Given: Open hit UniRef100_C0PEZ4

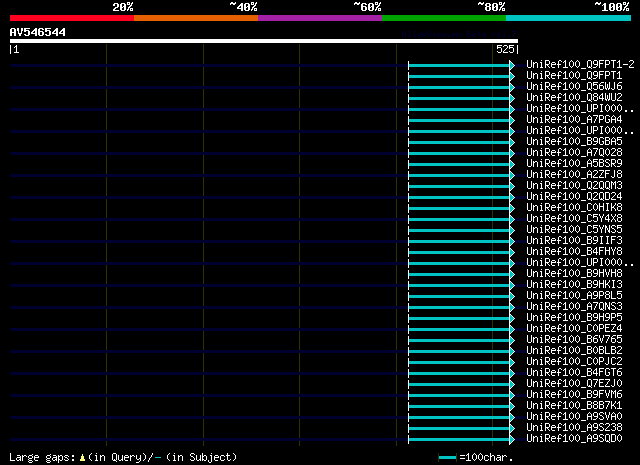Looking at the screenshot, I should tap(574, 329).
